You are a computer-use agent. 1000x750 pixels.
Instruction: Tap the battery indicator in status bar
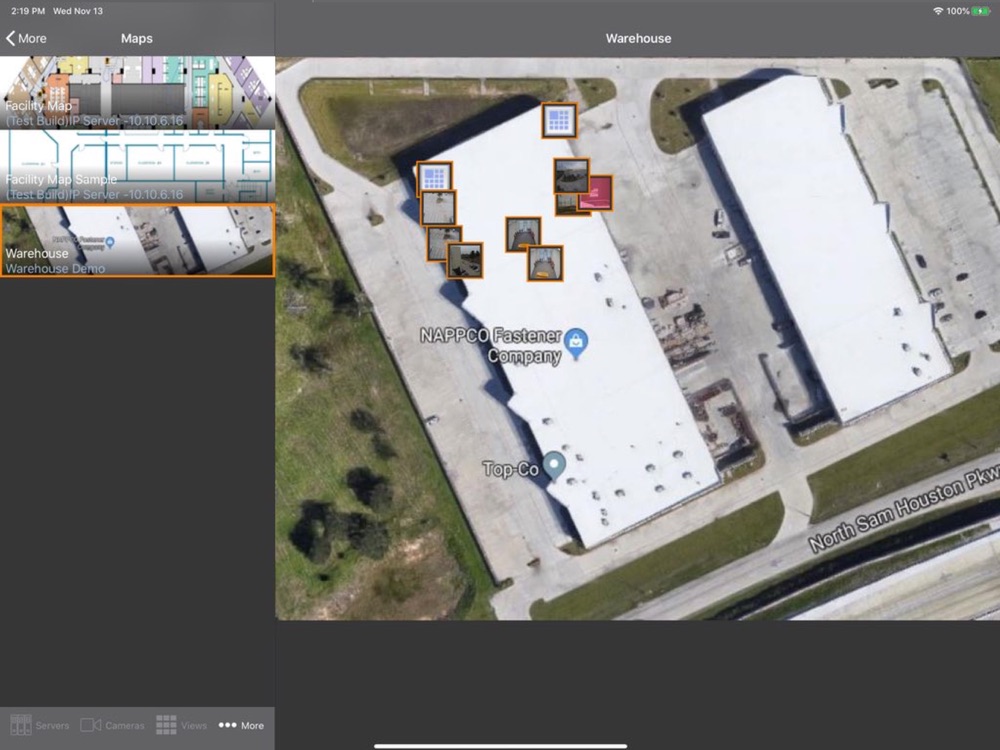[981, 11]
